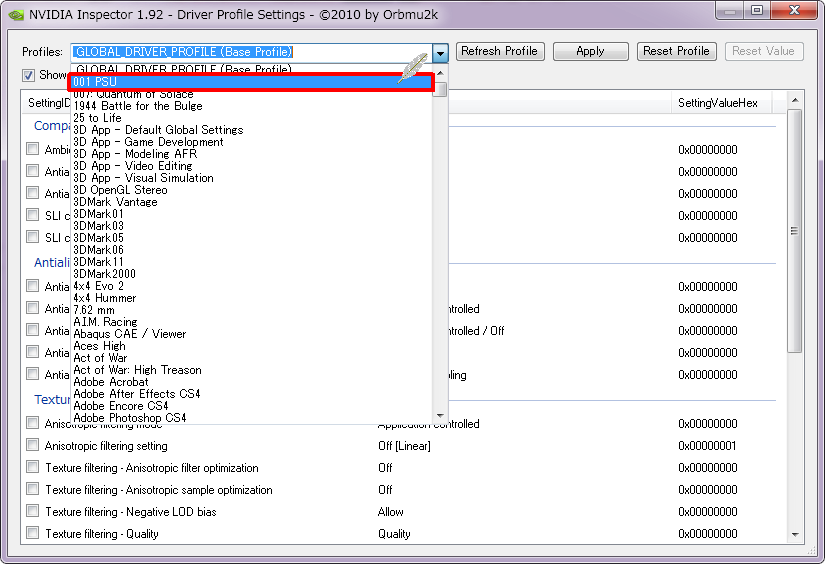Click the Quality value for Texture filtering
The width and height of the screenshot is (825, 564).
394,534
